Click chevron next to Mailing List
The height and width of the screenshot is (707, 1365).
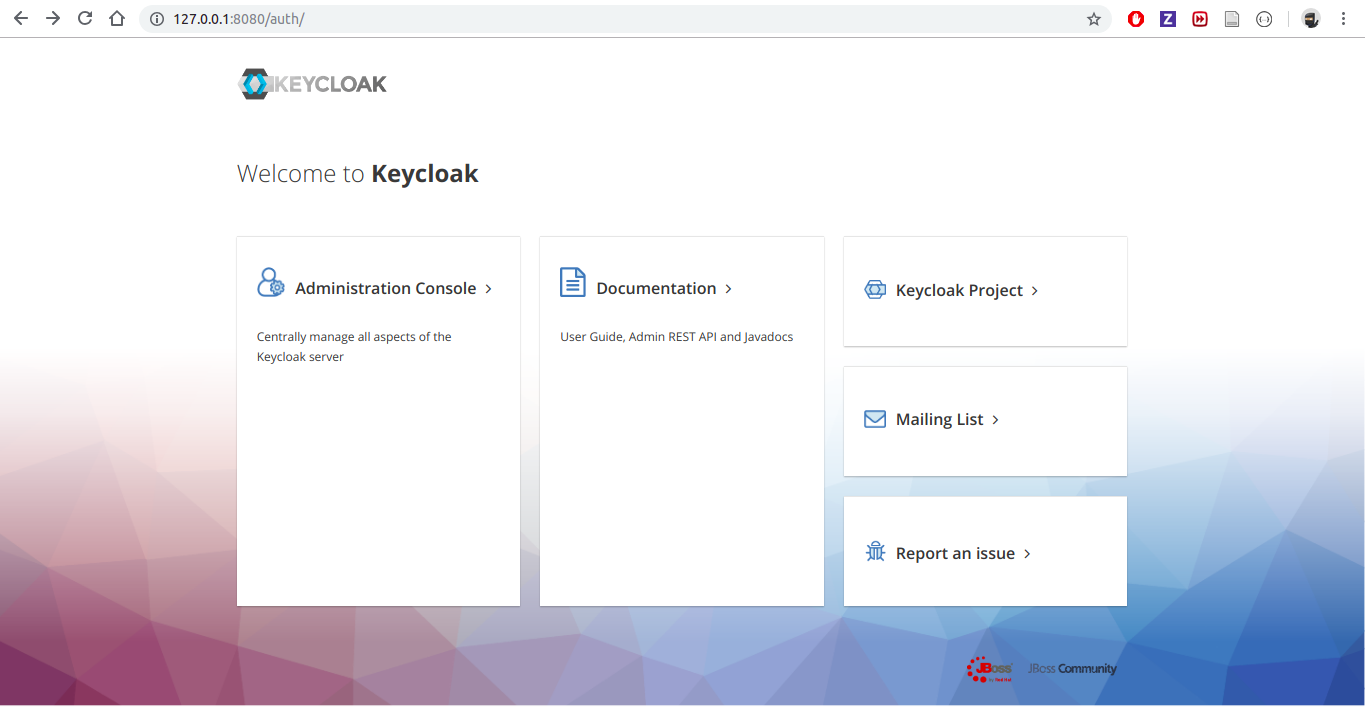pyautogui.click(x=995, y=420)
